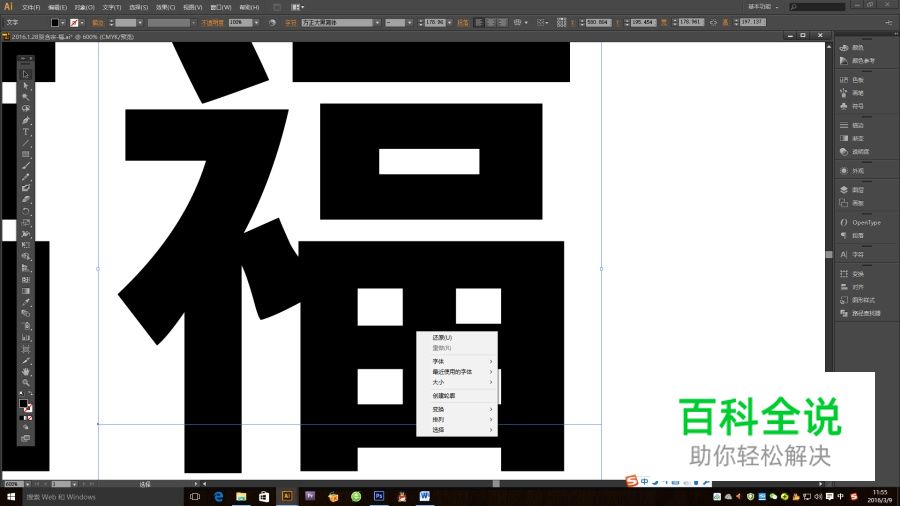Open the fill color dropdown arrow
Image resolution: width=900 pixels, height=506 pixels.
63,23
